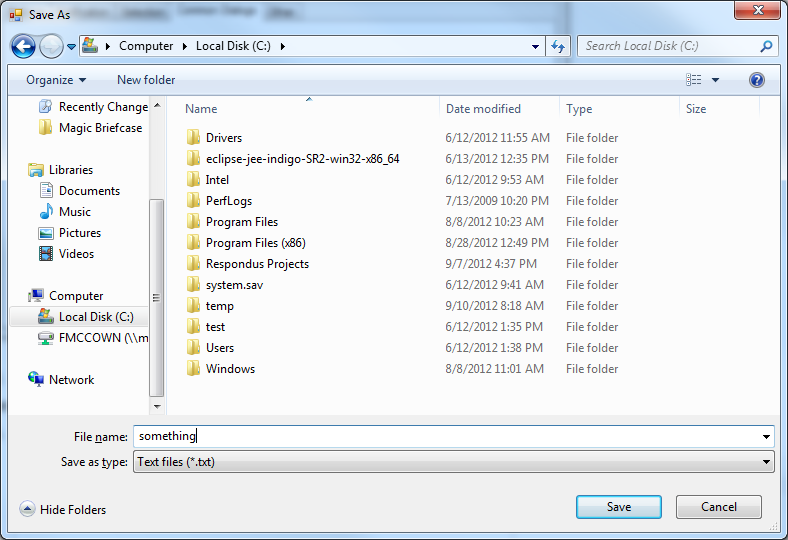Click the Save As title bar icon

[x=16, y=15]
